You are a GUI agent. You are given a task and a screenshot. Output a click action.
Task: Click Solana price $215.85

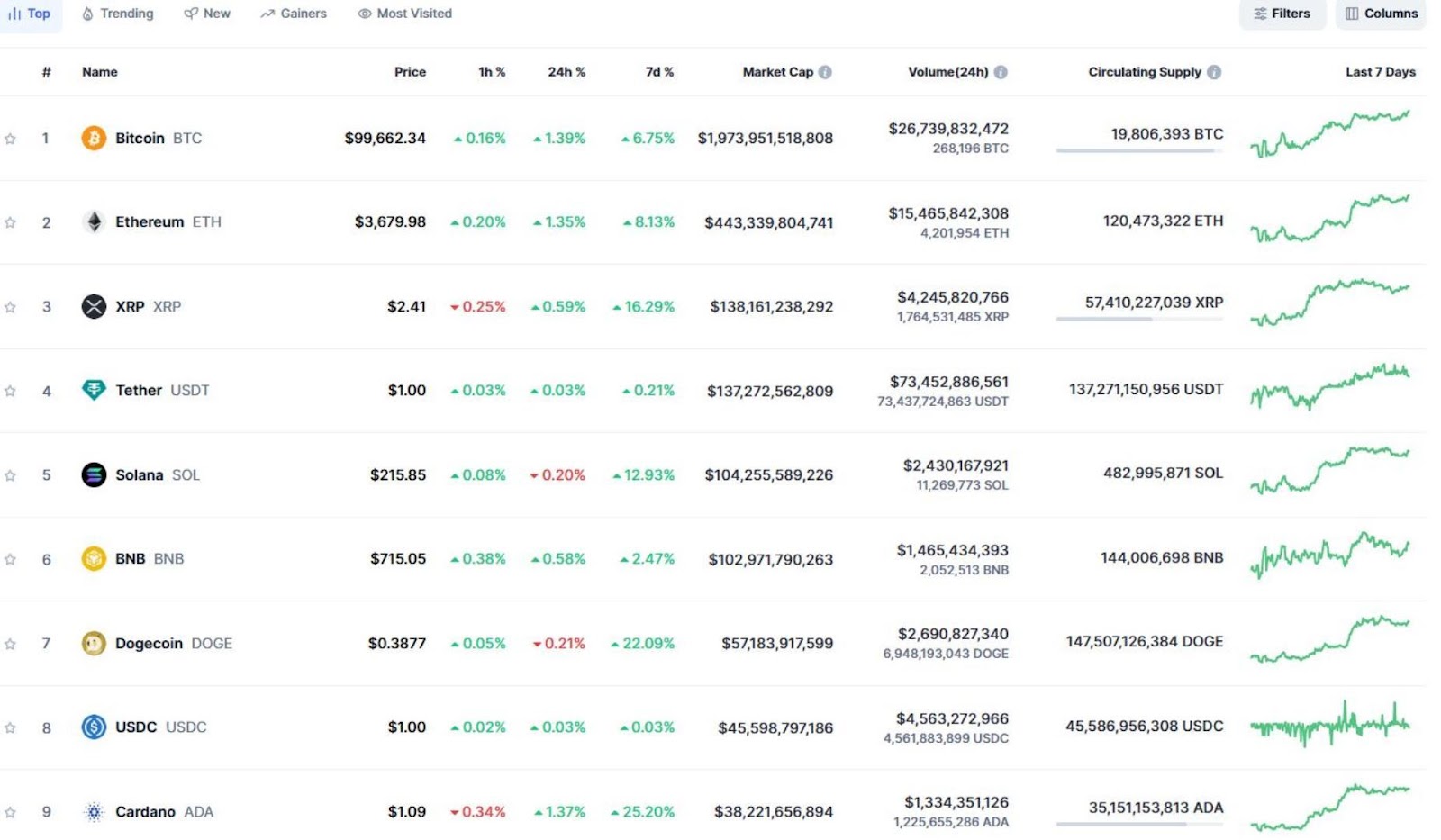click(398, 474)
